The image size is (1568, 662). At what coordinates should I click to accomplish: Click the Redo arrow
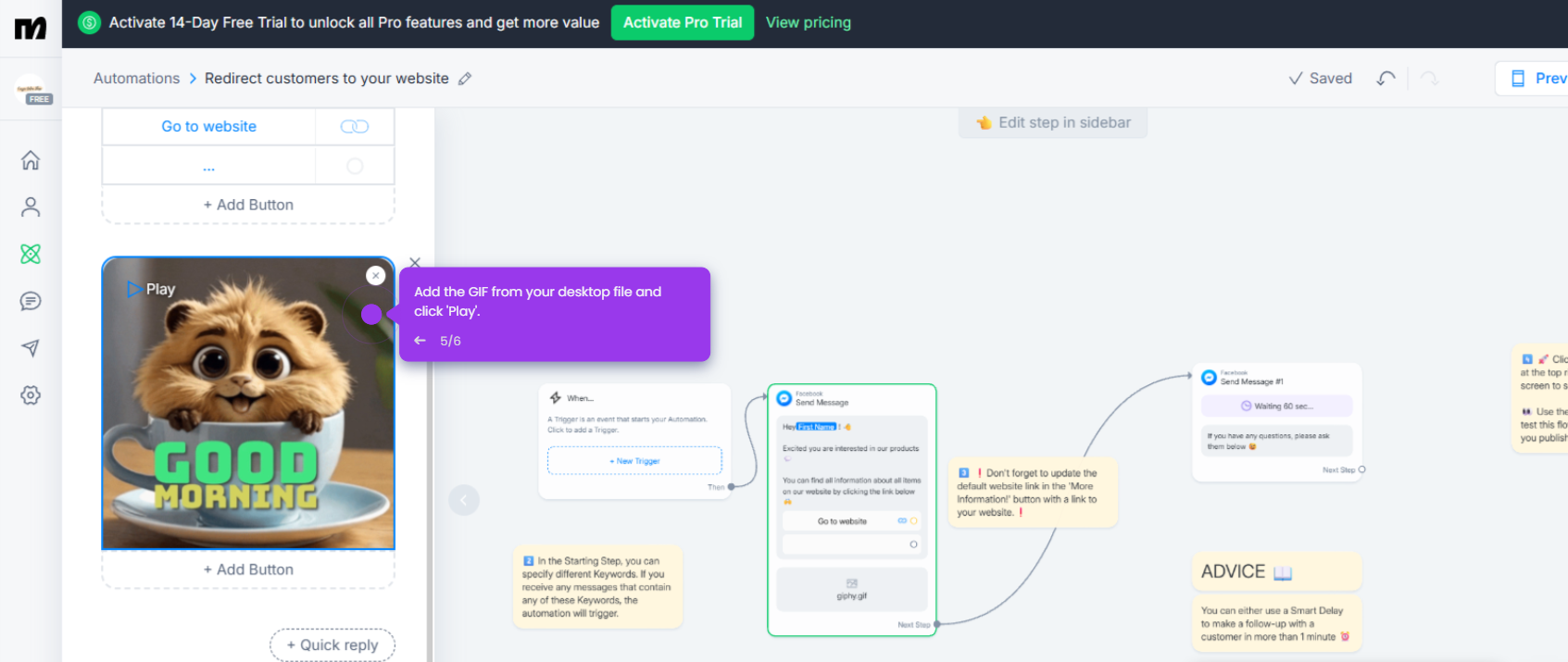tap(1429, 79)
